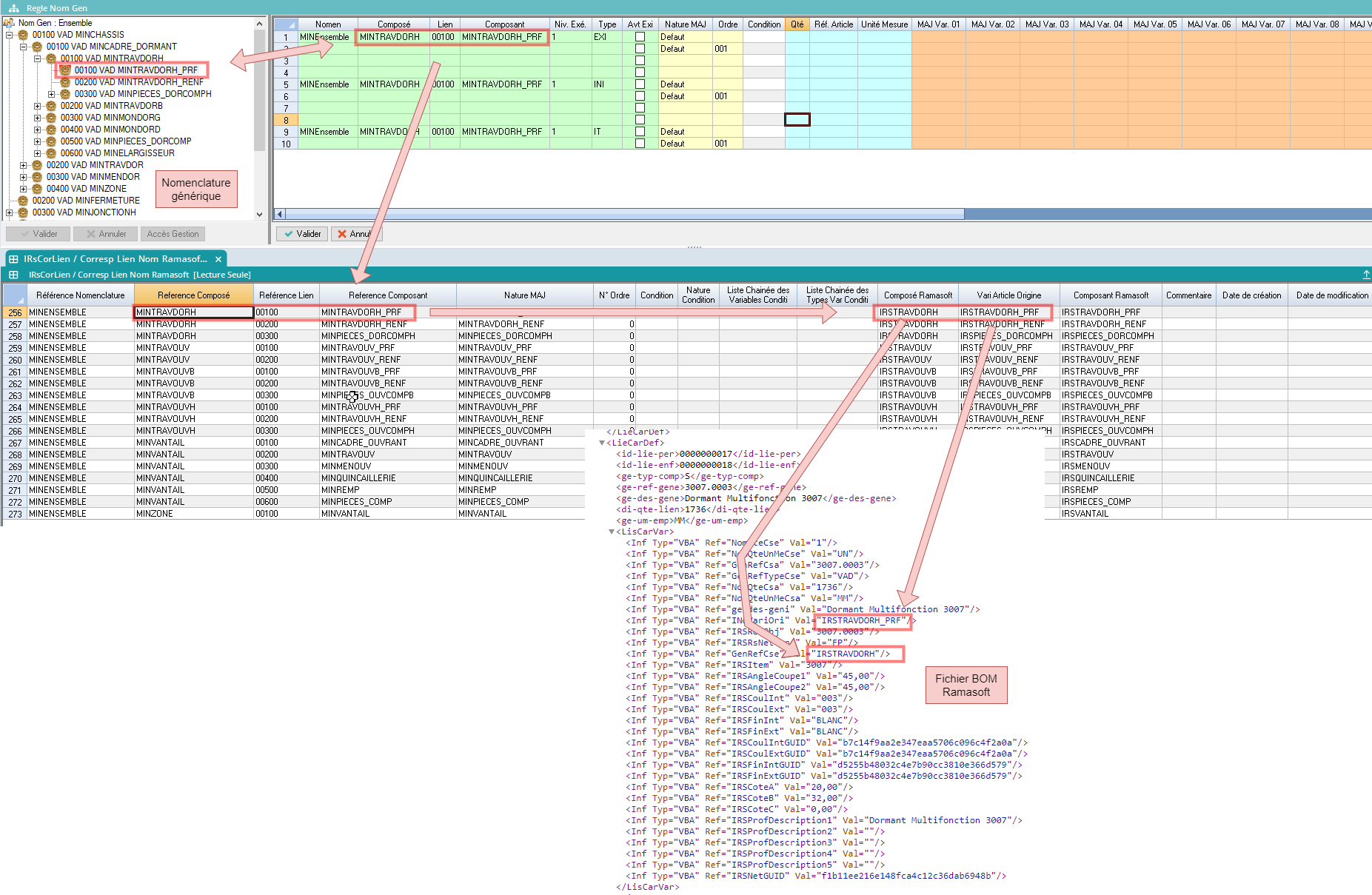The image size is (1372, 895).
Task: Click the Regle Nom Gen hierarchy icon
Action: tap(13, 8)
